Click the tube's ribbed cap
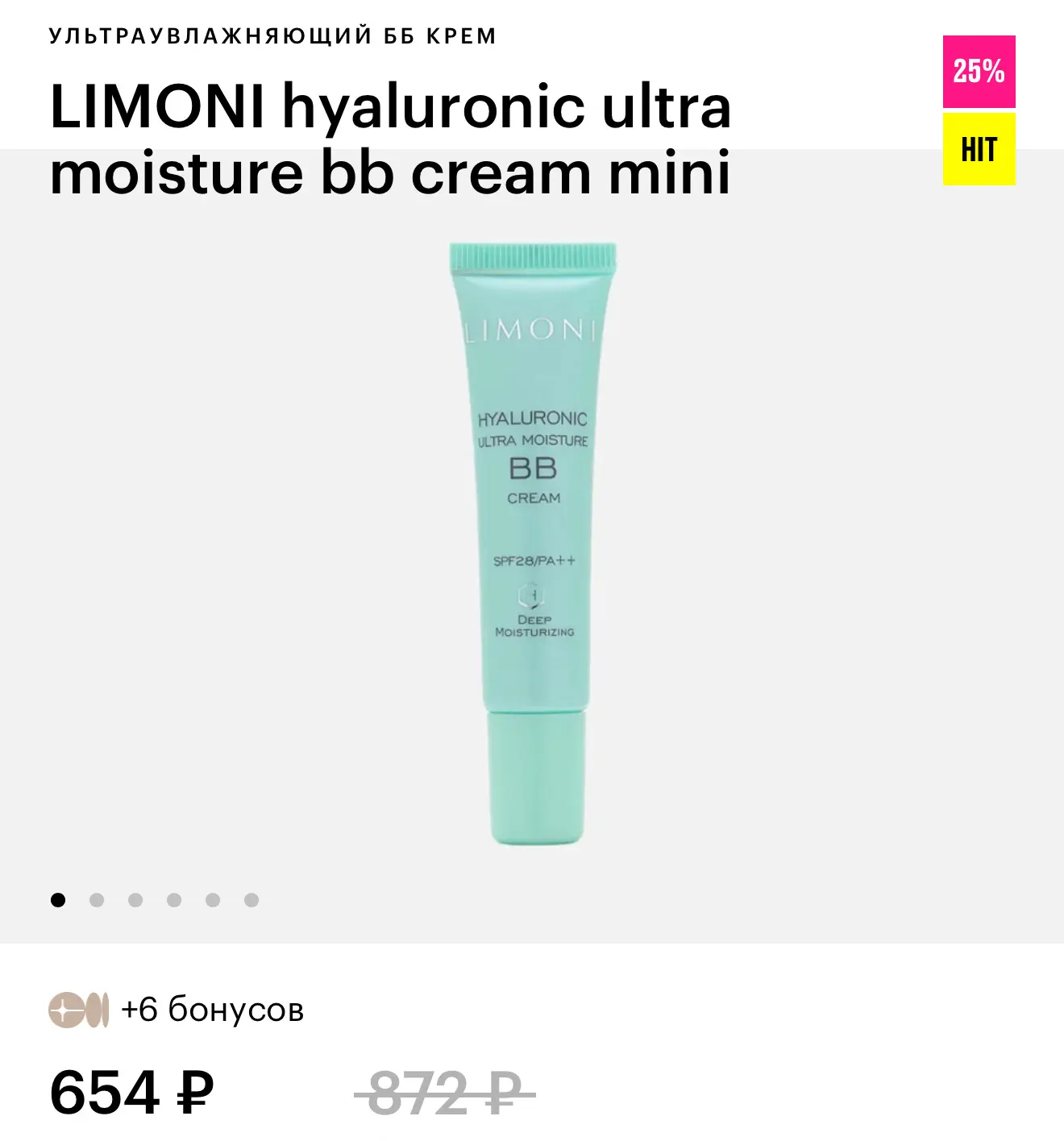 [x=533, y=257]
